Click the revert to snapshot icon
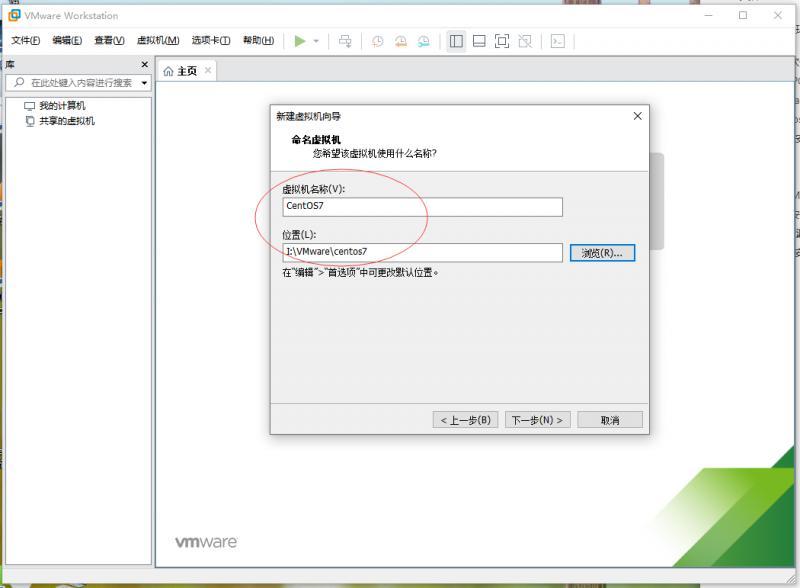Image resolution: width=800 pixels, height=588 pixels. click(401, 41)
